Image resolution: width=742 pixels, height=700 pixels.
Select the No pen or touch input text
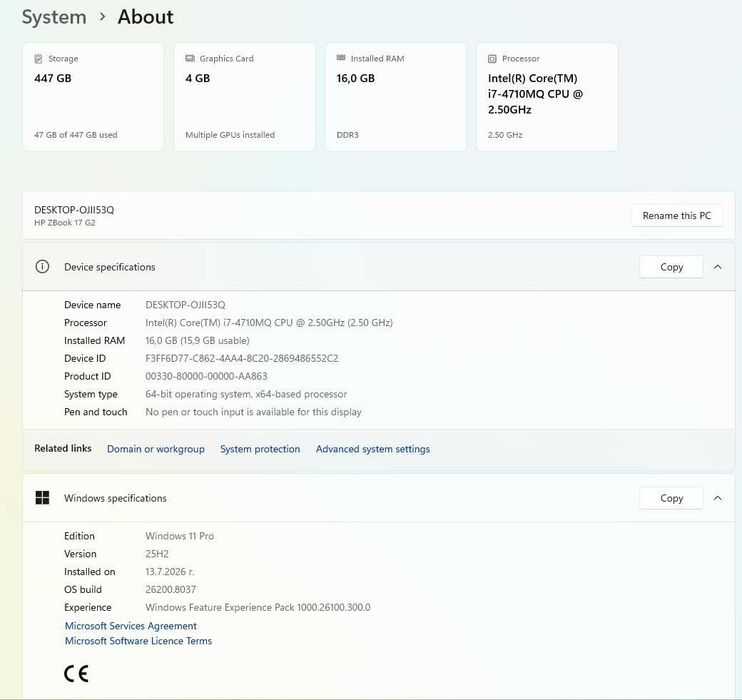tap(253, 412)
